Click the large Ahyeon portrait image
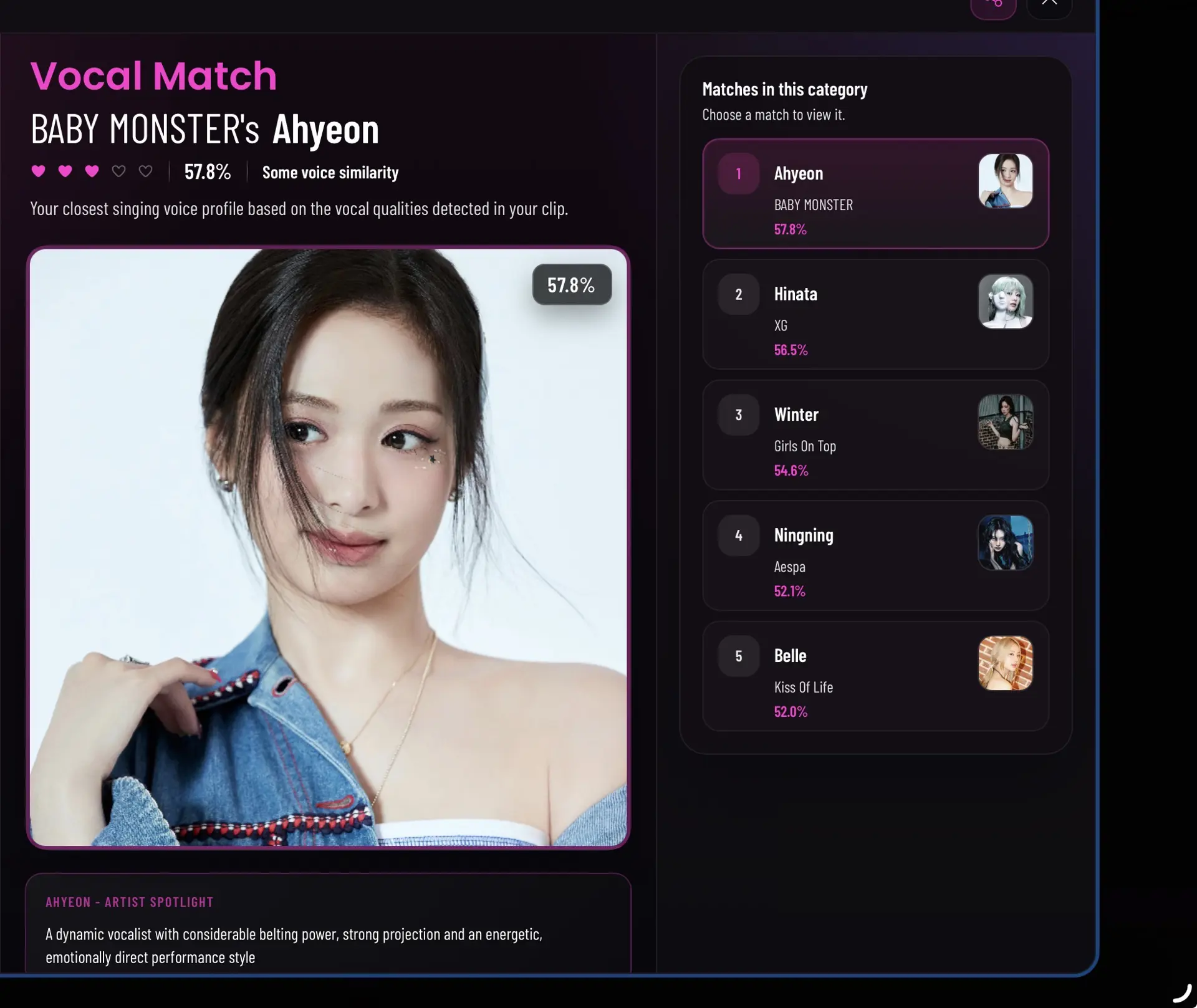The image size is (1197, 1008). [x=329, y=547]
